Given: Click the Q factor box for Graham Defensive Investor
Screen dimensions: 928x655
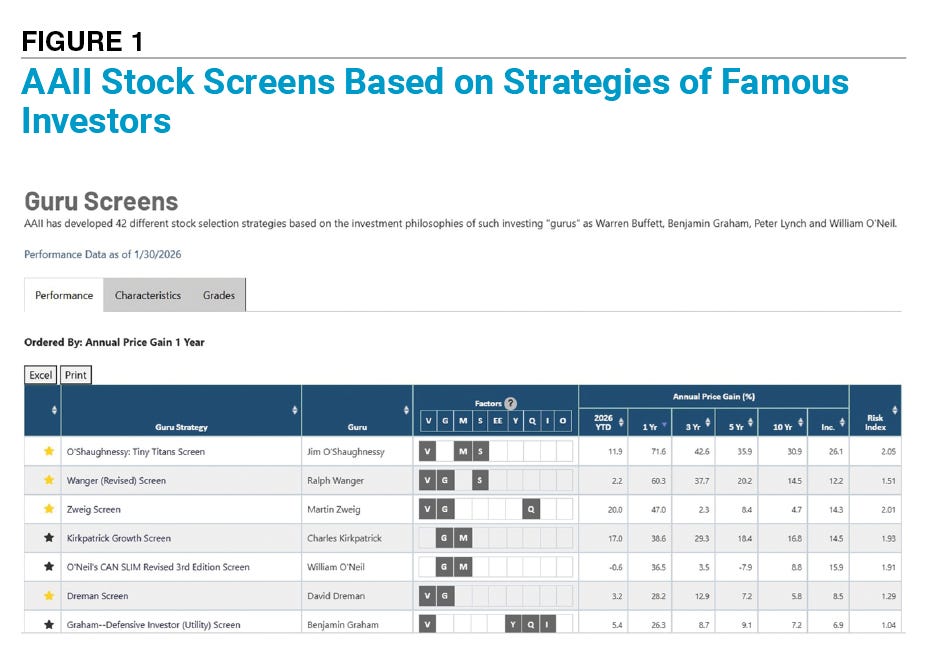Looking at the screenshot, I should pos(531,624).
